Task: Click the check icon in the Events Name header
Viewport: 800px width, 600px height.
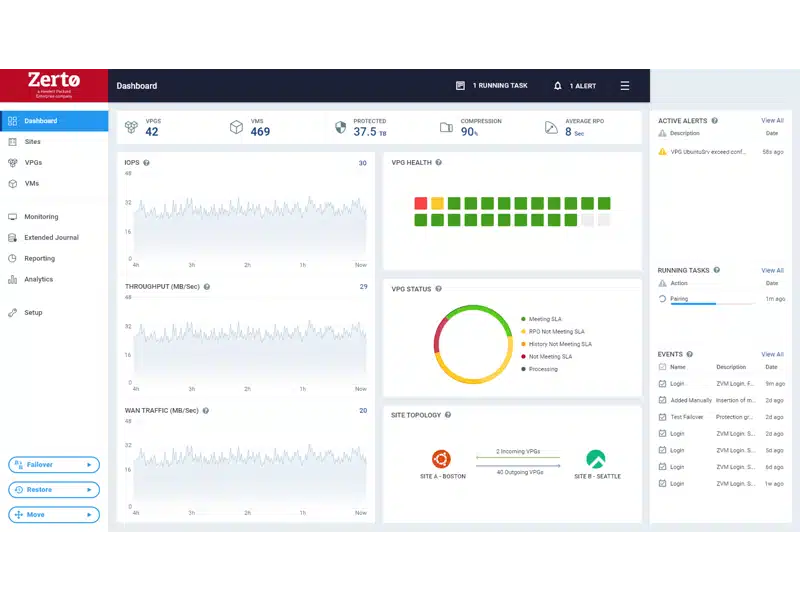Action: click(662, 367)
